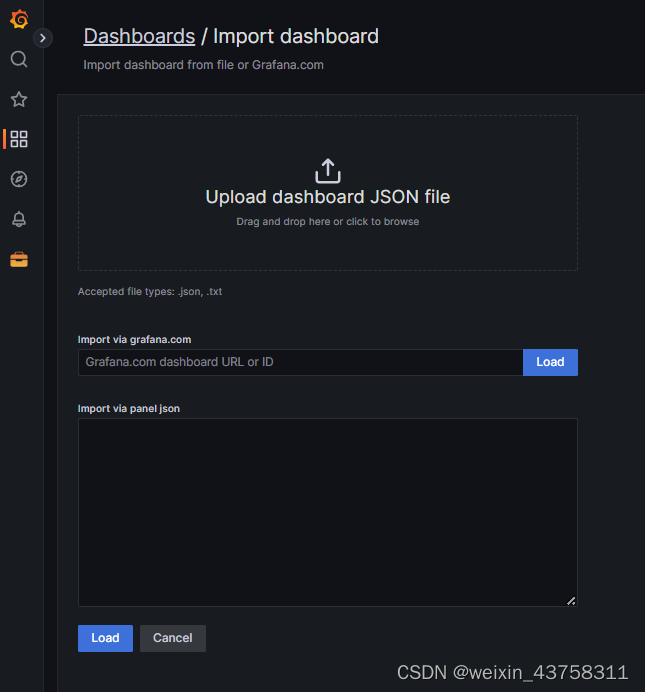The height and width of the screenshot is (692, 645).
Task: Open the orange briefcase icon in sidebar
Action: [19, 260]
